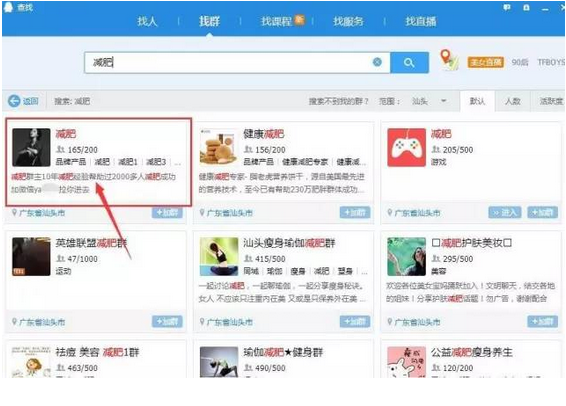The image size is (566, 406).
Task: Click 47/1000 member count text
Action: click(82, 259)
